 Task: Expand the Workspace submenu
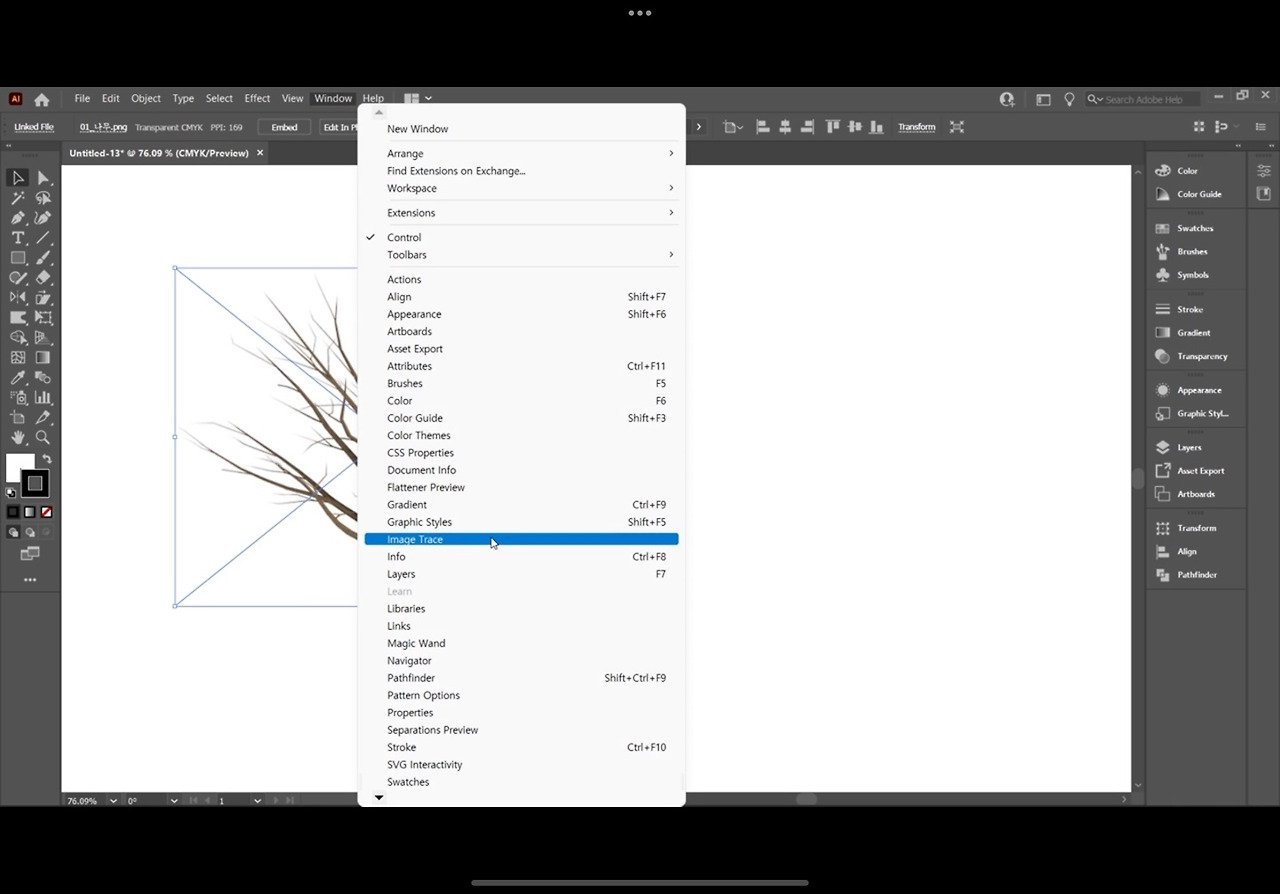pyautogui.click(x=521, y=188)
